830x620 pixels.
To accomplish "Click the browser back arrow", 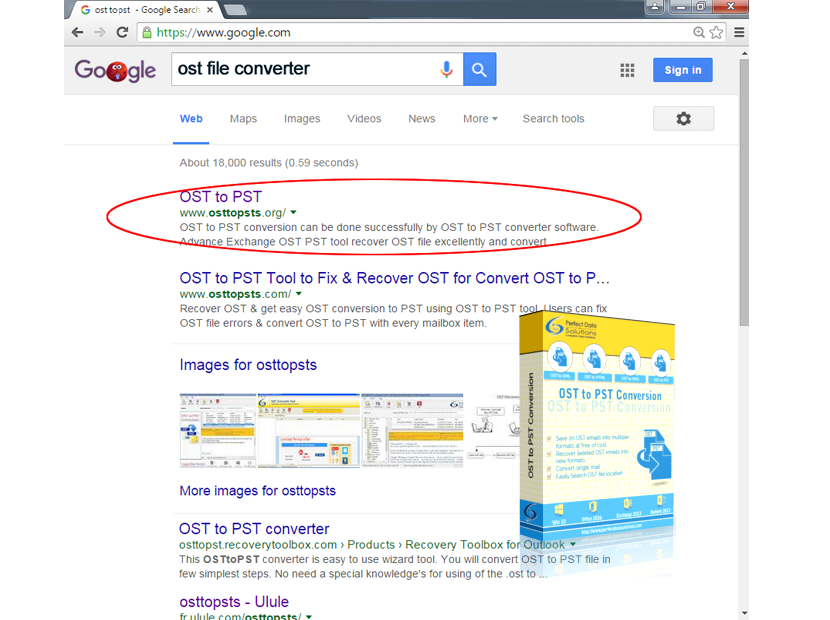I will (x=77, y=32).
